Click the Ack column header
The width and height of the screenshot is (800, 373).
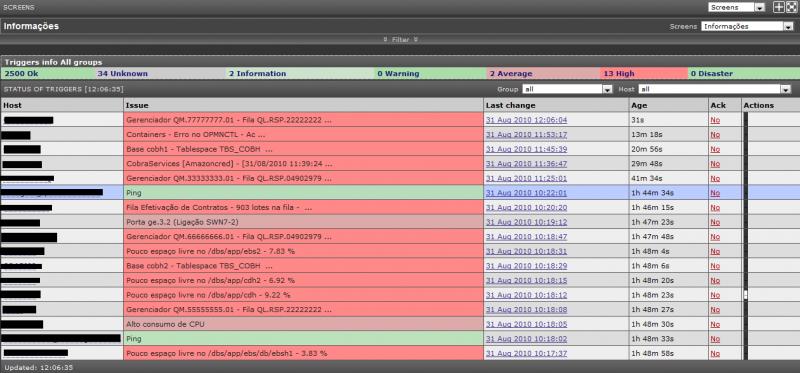(724, 105)
